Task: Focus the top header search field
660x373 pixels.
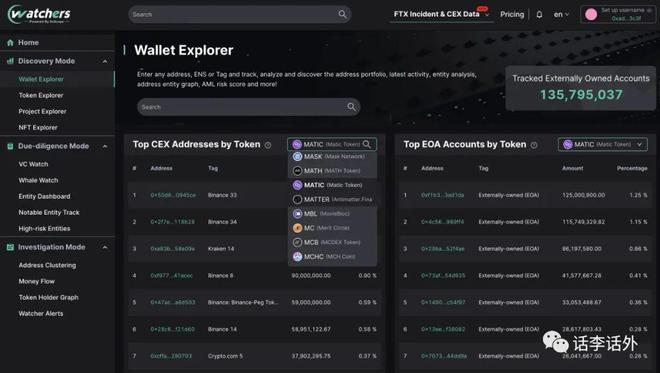Action: [x=240, y=14]
